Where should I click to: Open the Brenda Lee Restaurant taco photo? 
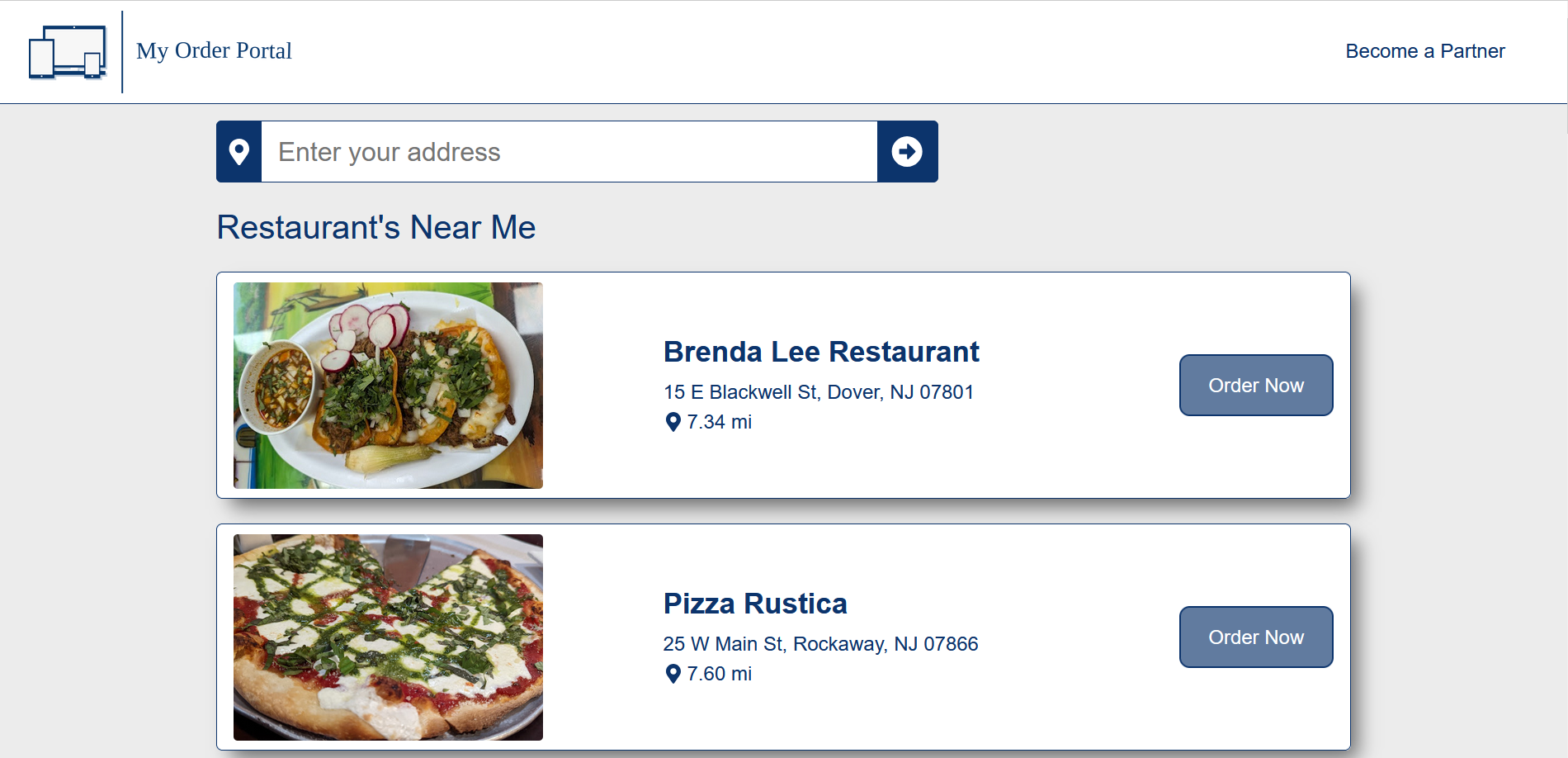[x=388, y=386]
